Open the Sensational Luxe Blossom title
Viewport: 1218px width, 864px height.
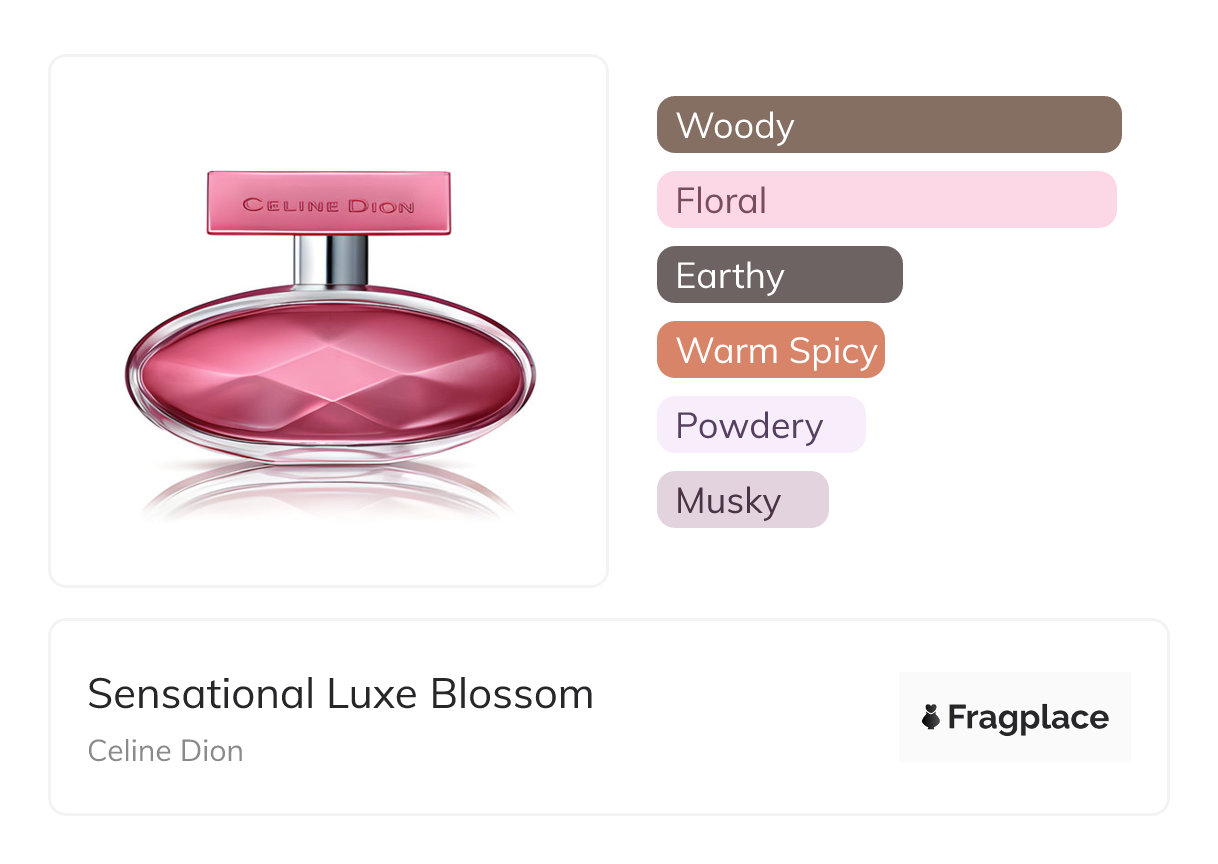340,694
